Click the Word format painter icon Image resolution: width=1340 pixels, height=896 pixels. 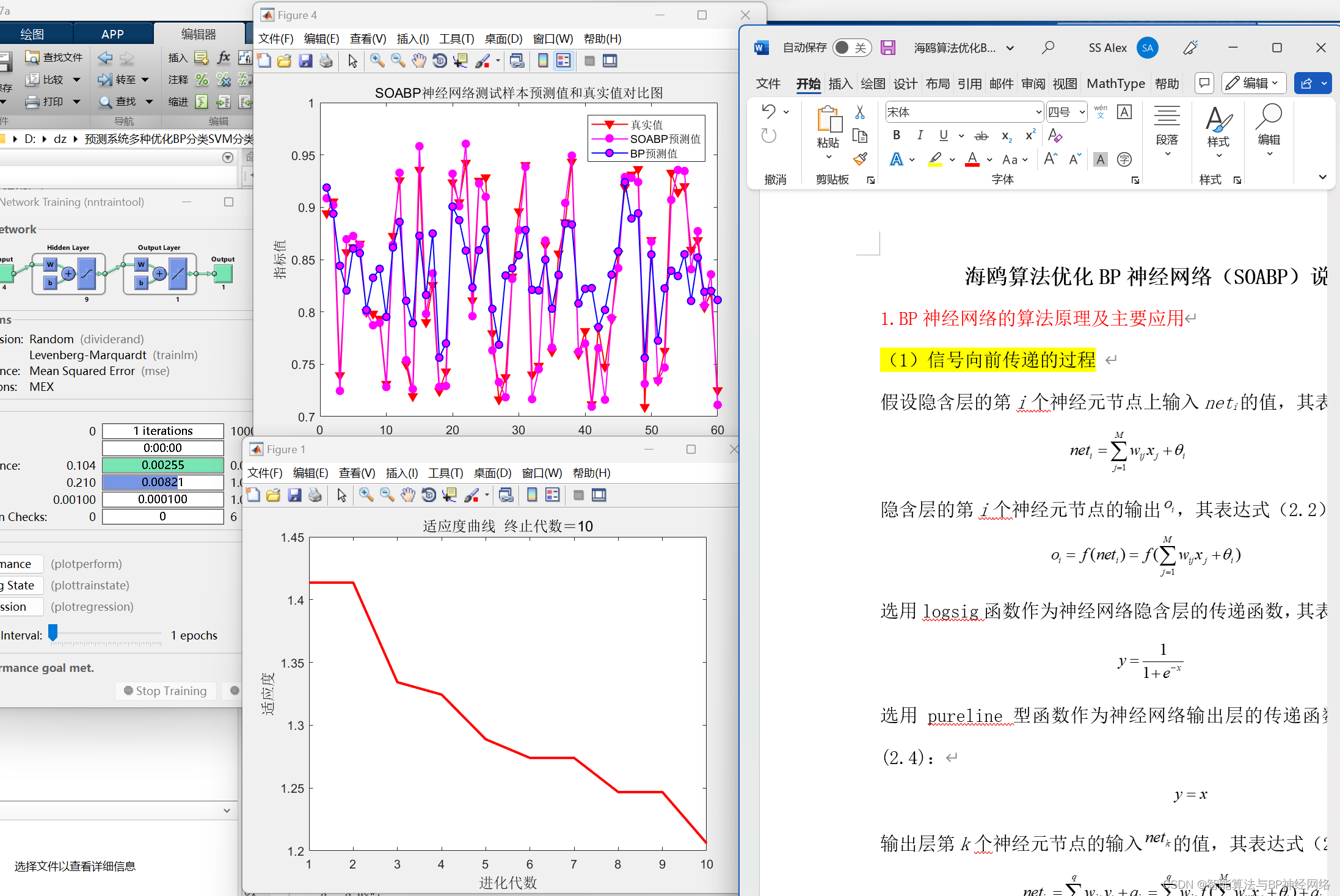[860, 159]
